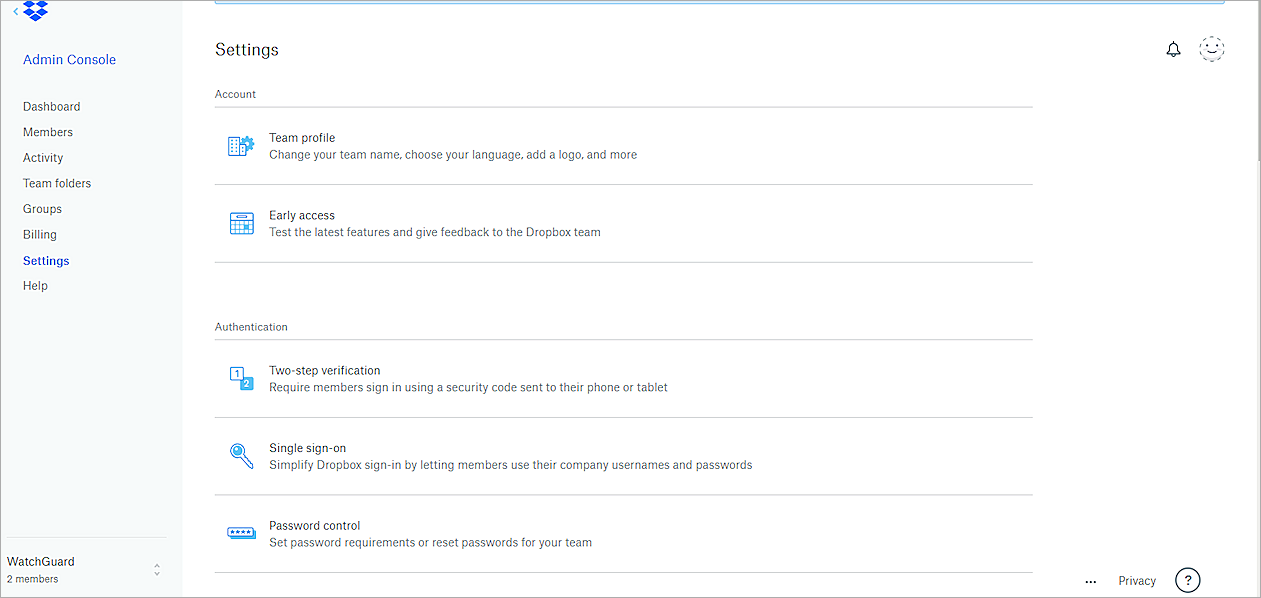Open the ellipsis options menu near Privacy
This screenshot has width=1261, height=598.
point(1090,581)
